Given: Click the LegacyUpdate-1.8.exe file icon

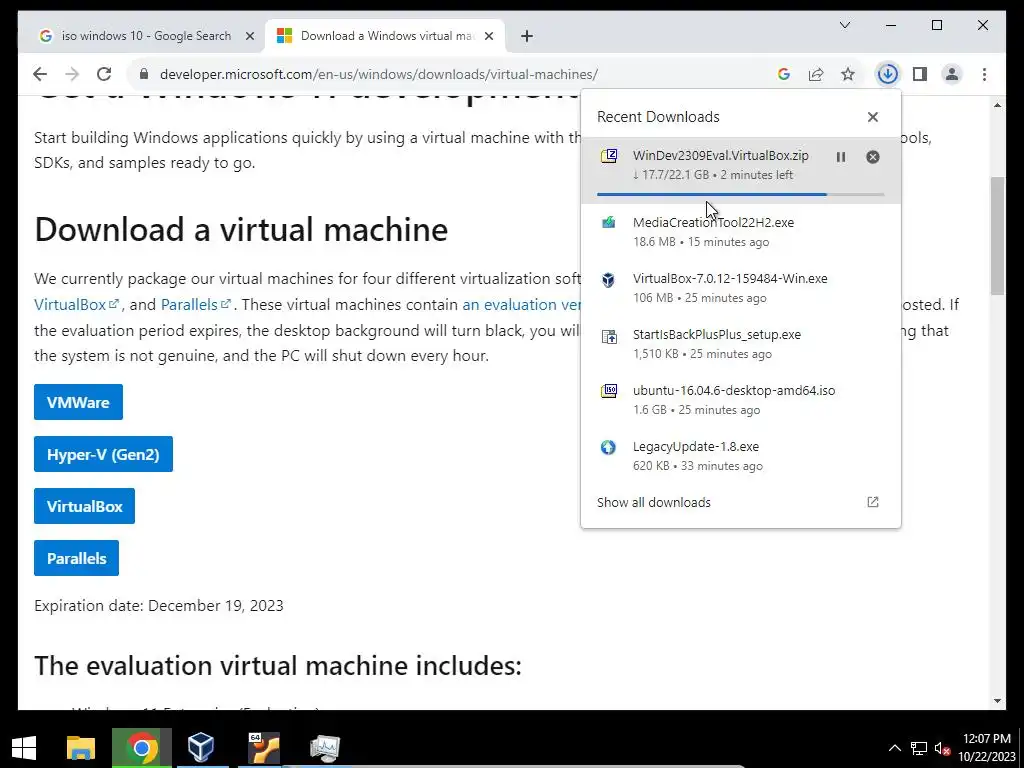Looking at the screenshot, I should click(609, 447).
